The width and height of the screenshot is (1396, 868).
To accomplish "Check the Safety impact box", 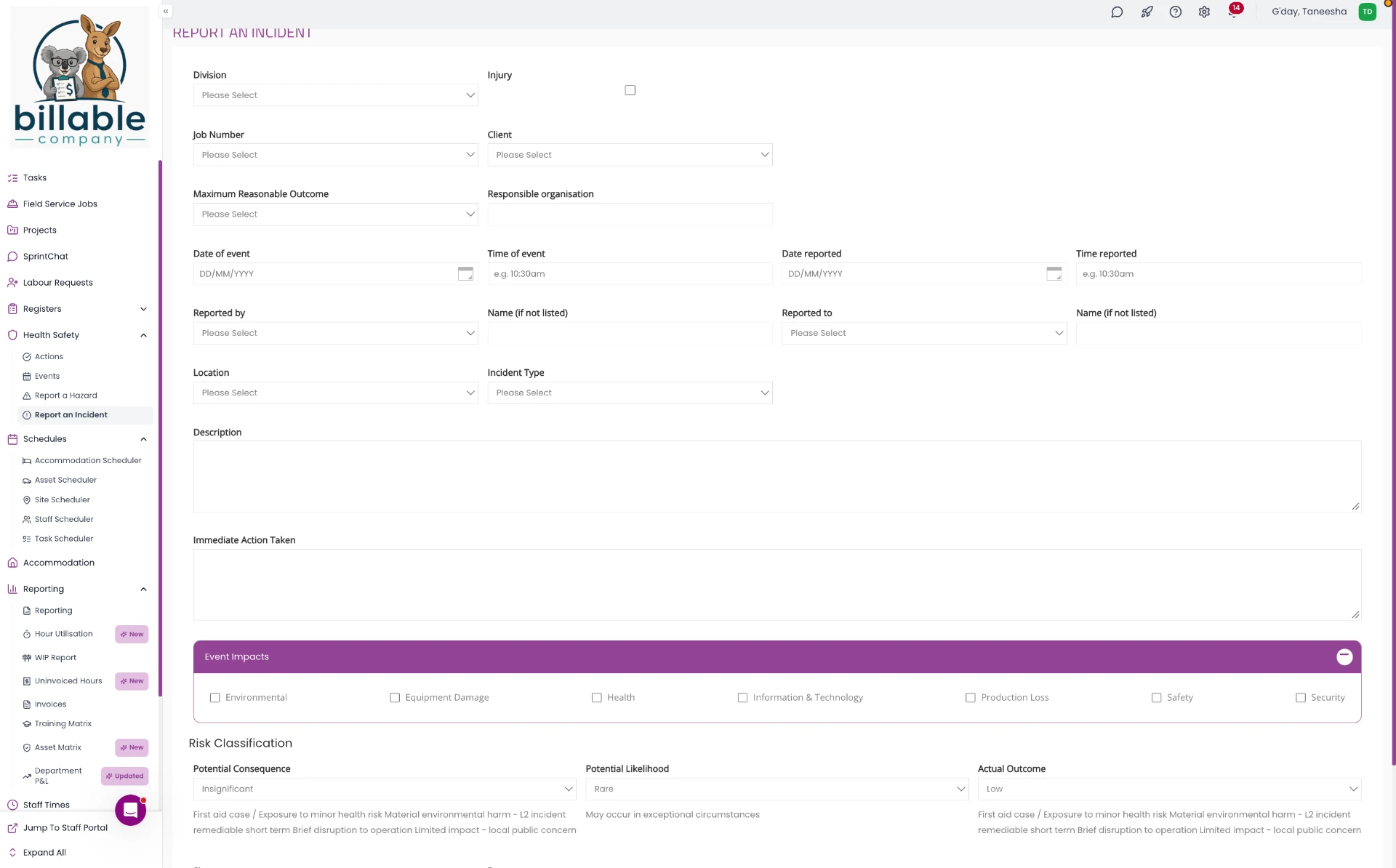I will (1157, 697).
